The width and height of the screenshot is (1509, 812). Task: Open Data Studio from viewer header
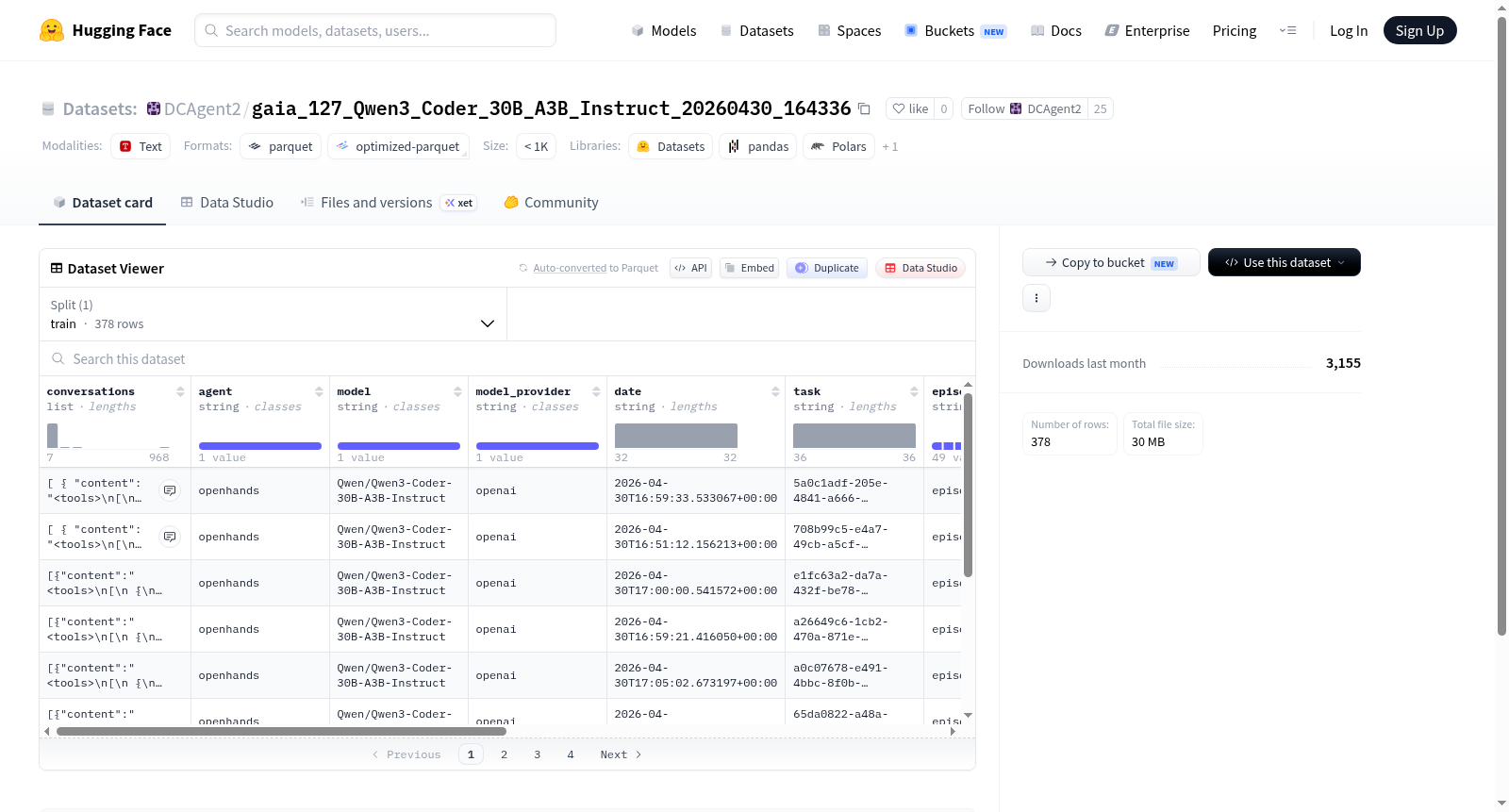[x=920, y=268]
